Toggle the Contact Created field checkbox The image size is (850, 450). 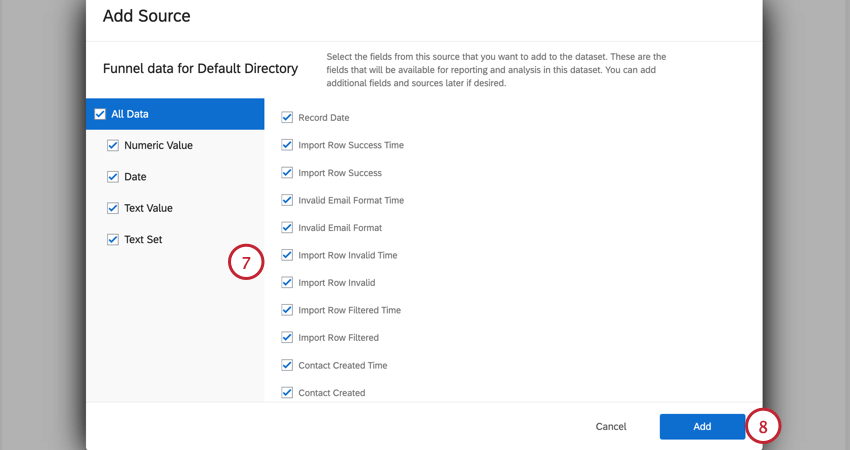point(287,392)
